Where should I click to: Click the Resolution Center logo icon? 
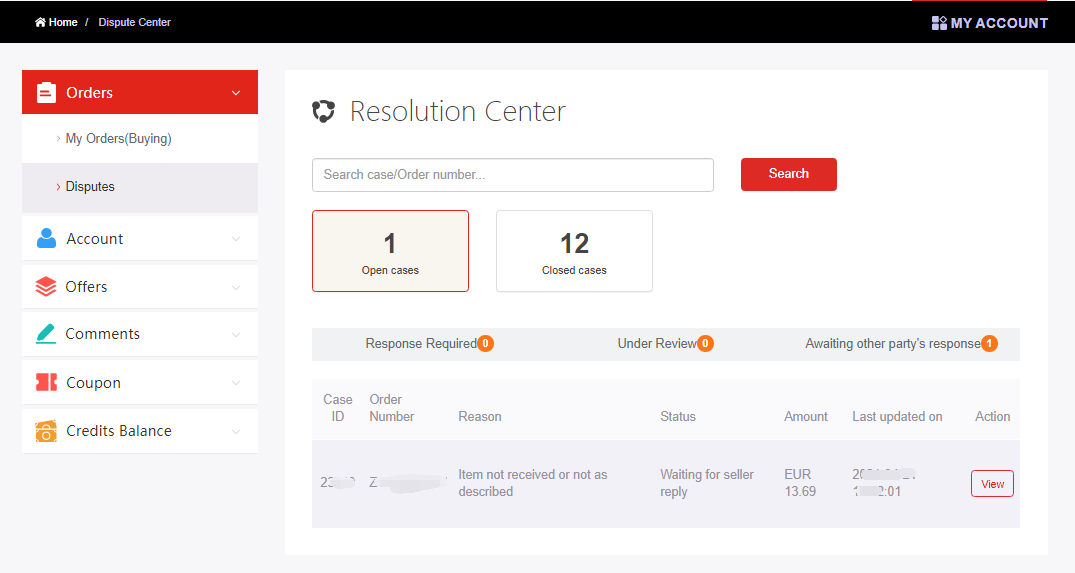(x=323, y=111)
